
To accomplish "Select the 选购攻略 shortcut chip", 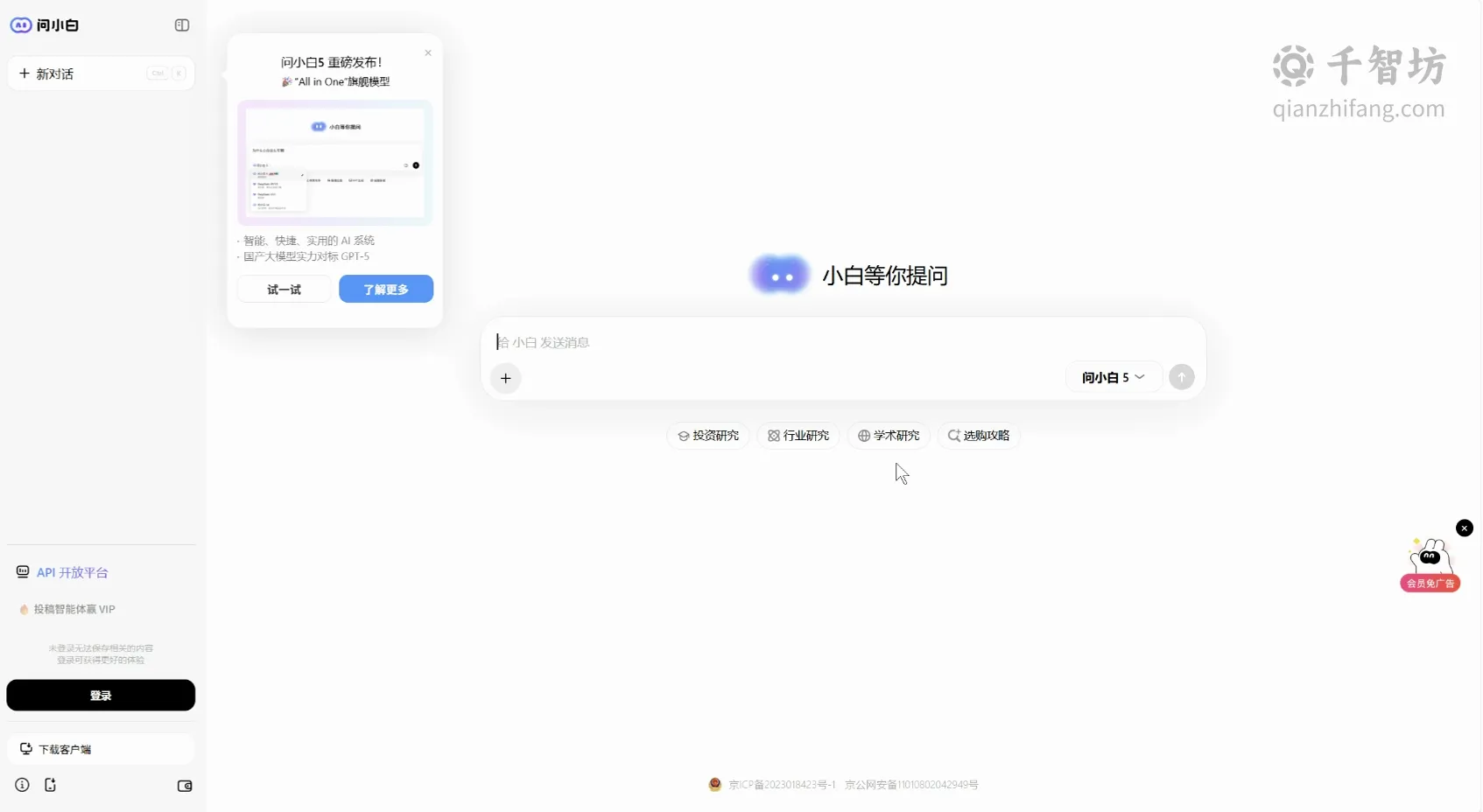I will pyautogui.click(x=979, y=436).
